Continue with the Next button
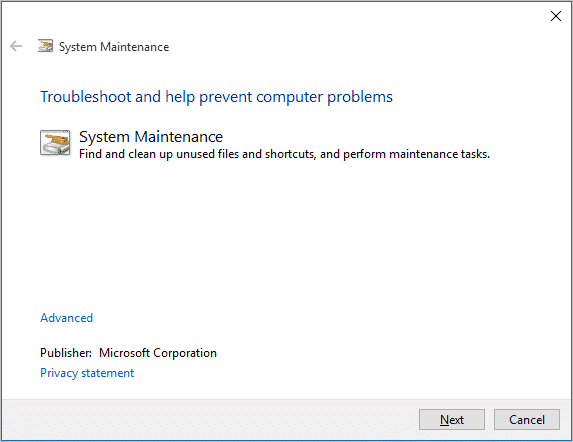Image resolution: width=573 pixels, height=442 pixels. 452,420
